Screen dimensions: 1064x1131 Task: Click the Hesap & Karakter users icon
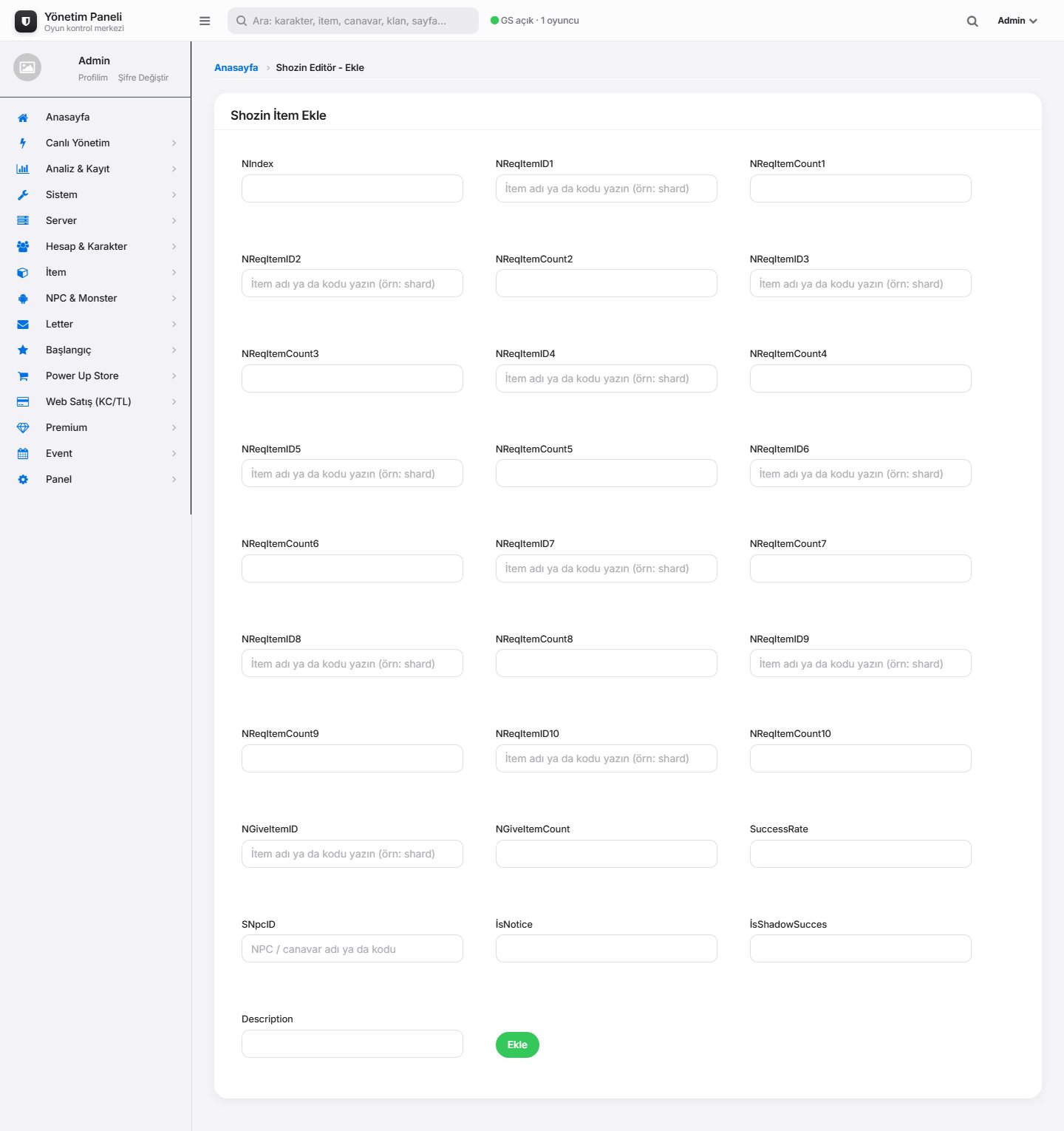pyautogui.click(x=23, y=247)
